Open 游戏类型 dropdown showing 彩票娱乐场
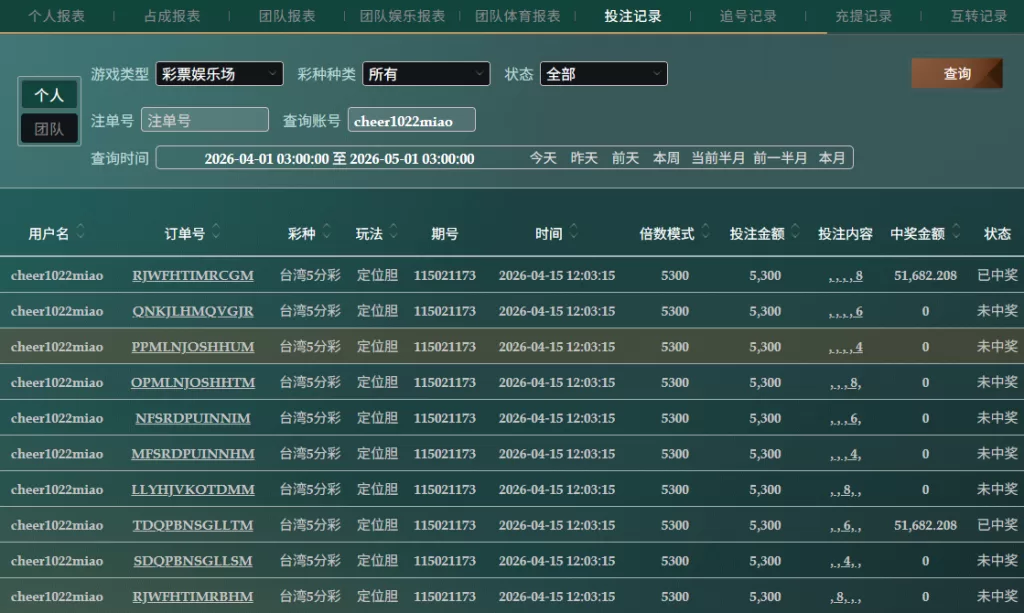The height and width of the screenshot is (613, 1024). (219, 74)
